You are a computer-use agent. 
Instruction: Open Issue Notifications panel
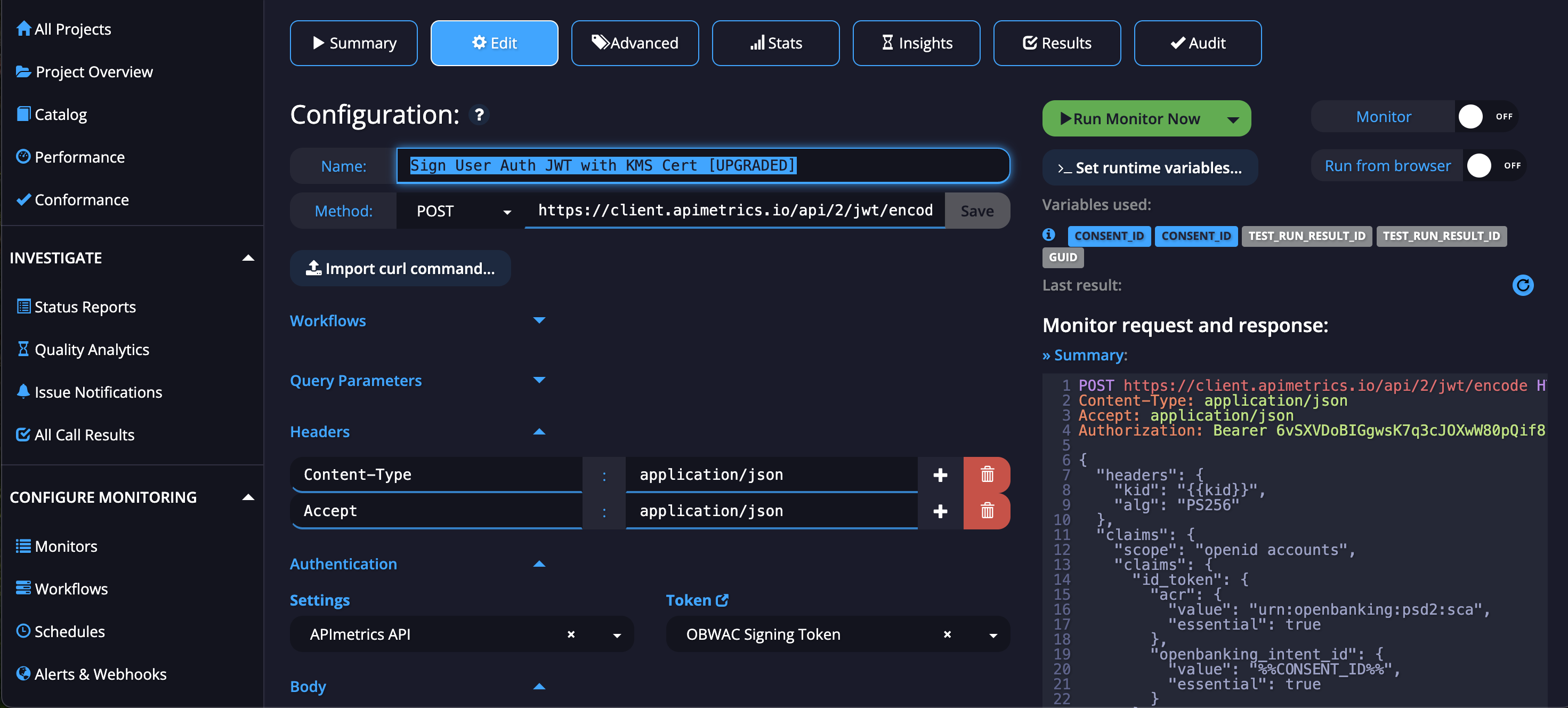pyautogui.click(x=98, y=392)
